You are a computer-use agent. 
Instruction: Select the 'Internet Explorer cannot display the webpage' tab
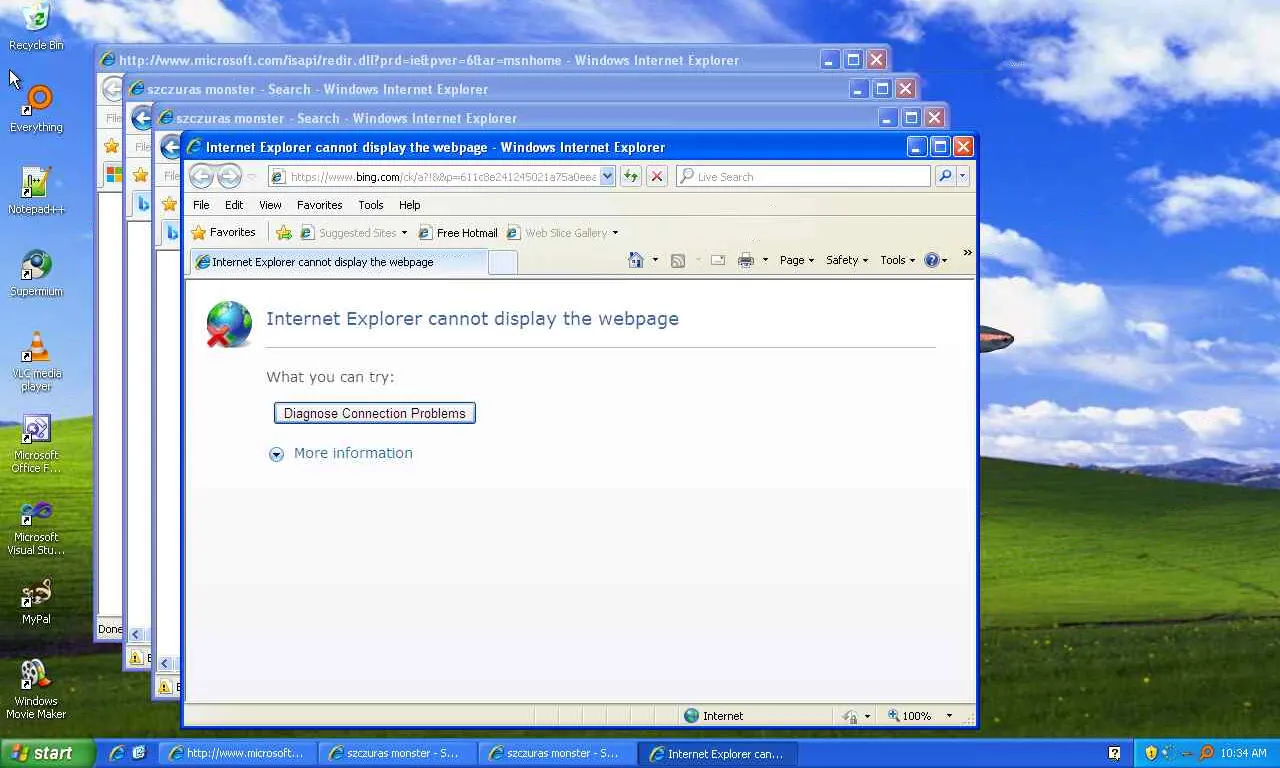click(x=338, y=262)
